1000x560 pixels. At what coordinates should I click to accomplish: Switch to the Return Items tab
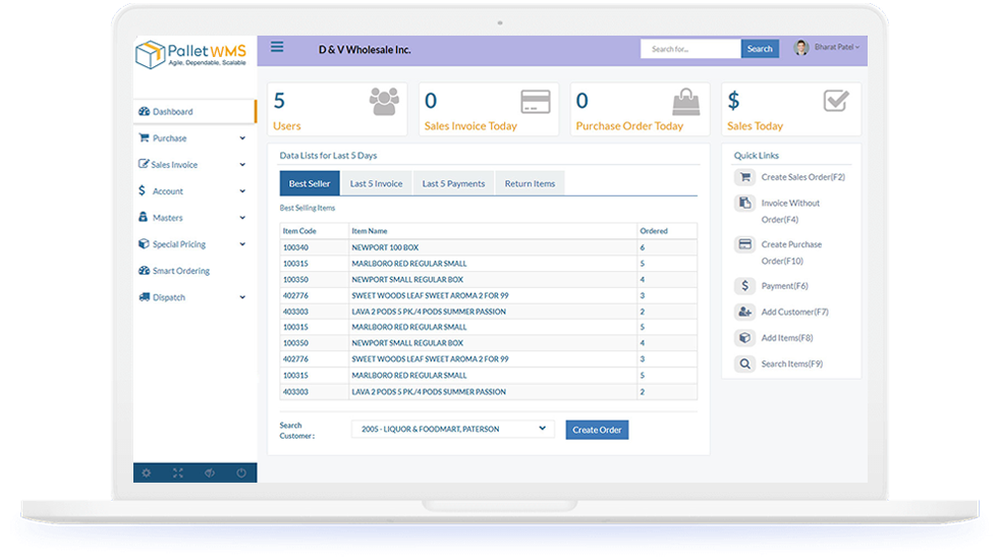pos(530,184)
